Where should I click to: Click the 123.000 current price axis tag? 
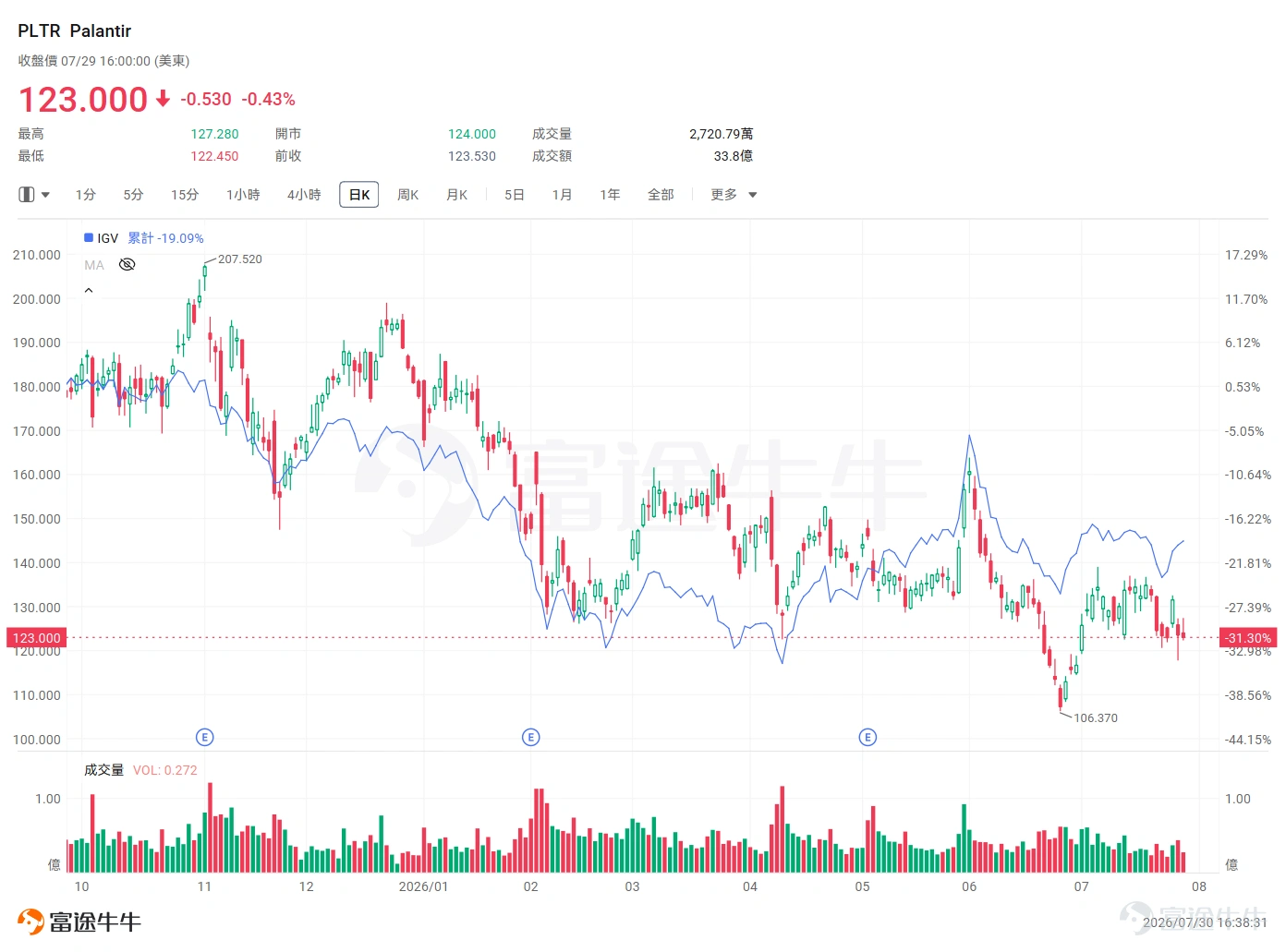(36, 638)
